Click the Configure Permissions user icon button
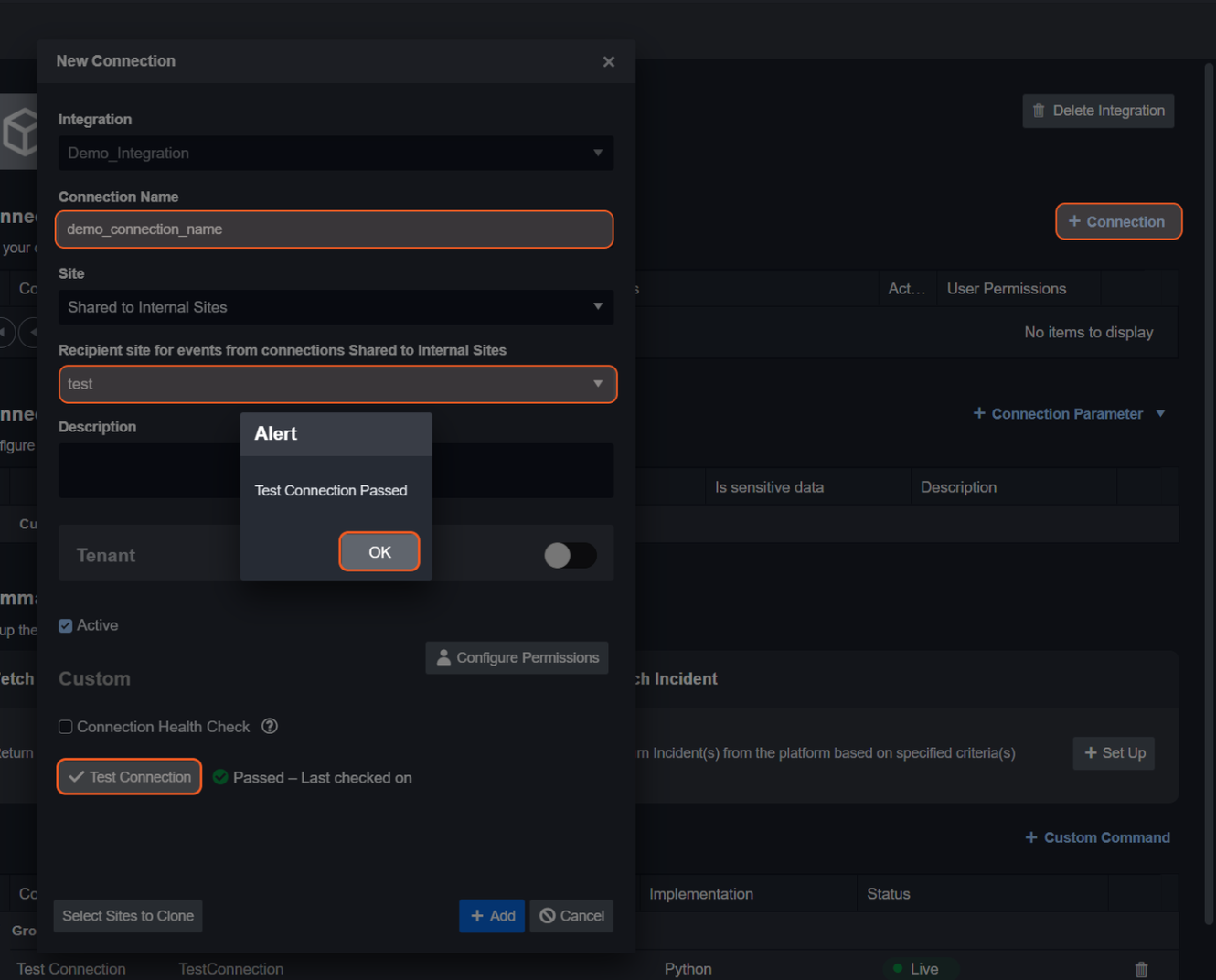Image resolution: width=1216 pixels, height=980 pixels. [x=517, y=657]
